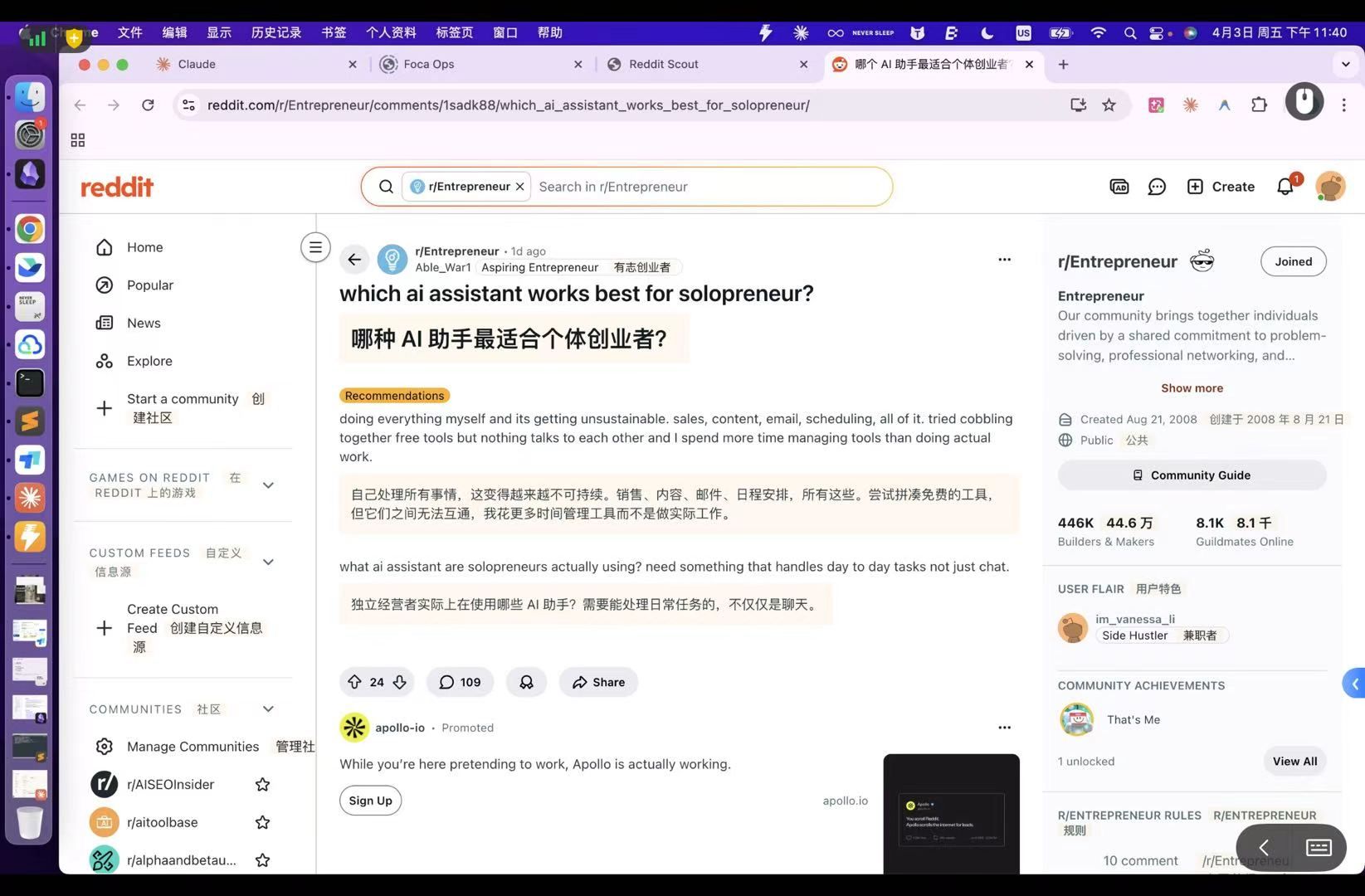This screenshot has height=896, width=1365.
Task: Share the solopreneur post
Action: point(598,682)
